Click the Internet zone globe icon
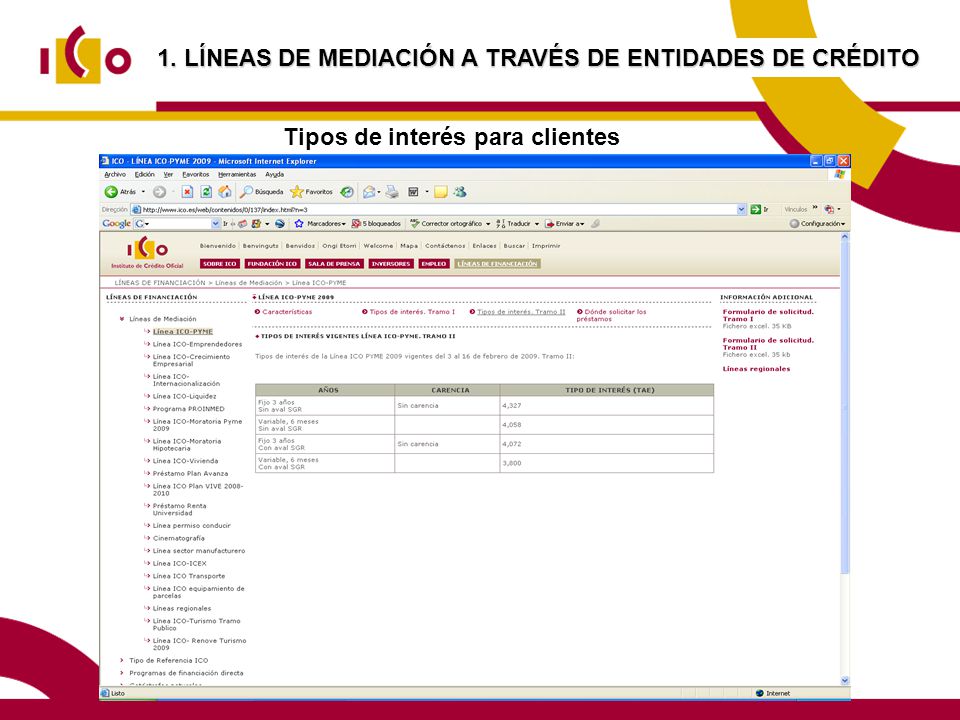960x720 pixels. [x=760, y=693]
